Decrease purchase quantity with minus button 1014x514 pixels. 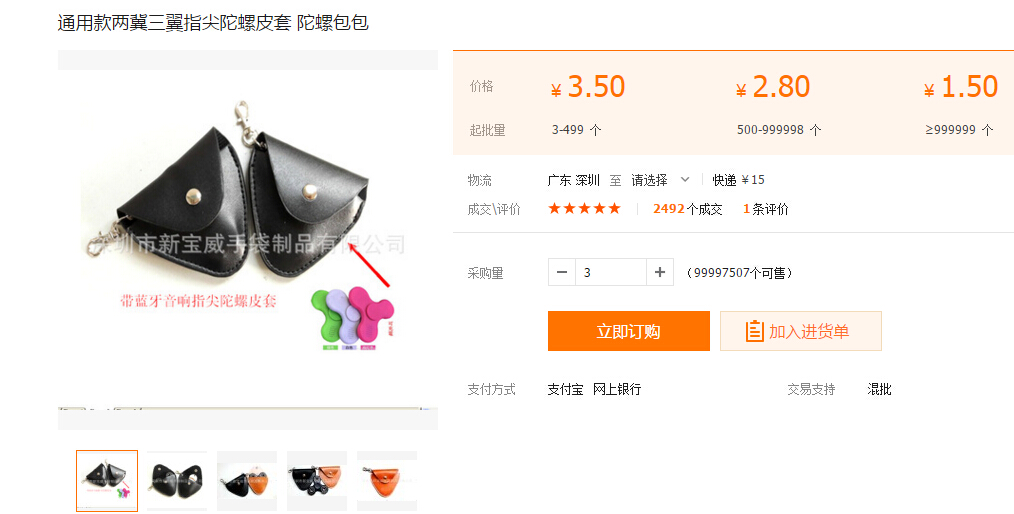point(561,272)
